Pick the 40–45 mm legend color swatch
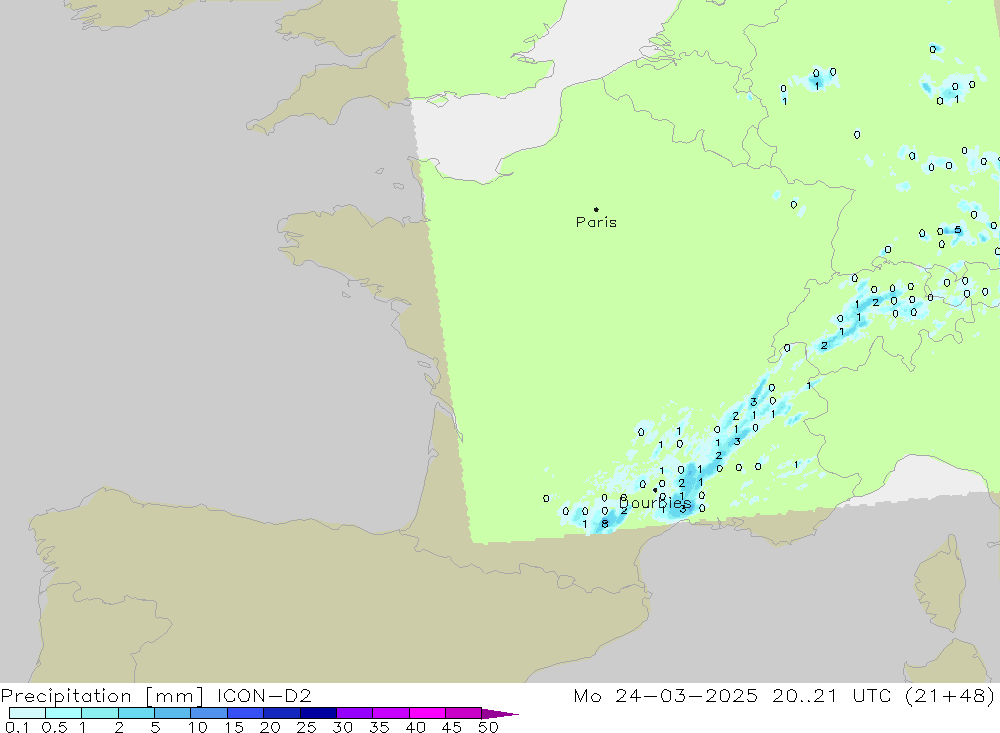Screen dimensions: 1000x733 point(427,713)
